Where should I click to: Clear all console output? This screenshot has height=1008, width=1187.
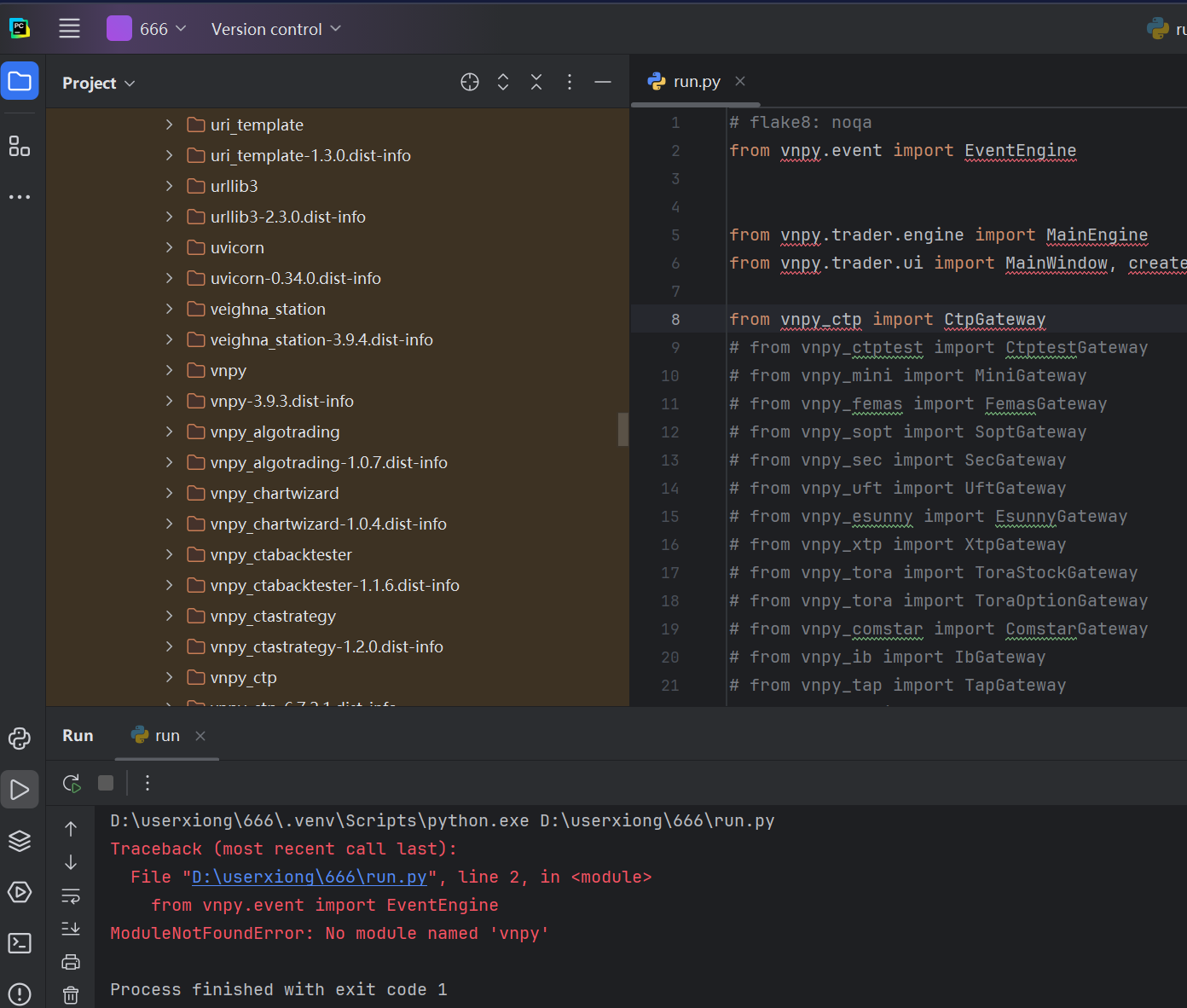(71, 995)
